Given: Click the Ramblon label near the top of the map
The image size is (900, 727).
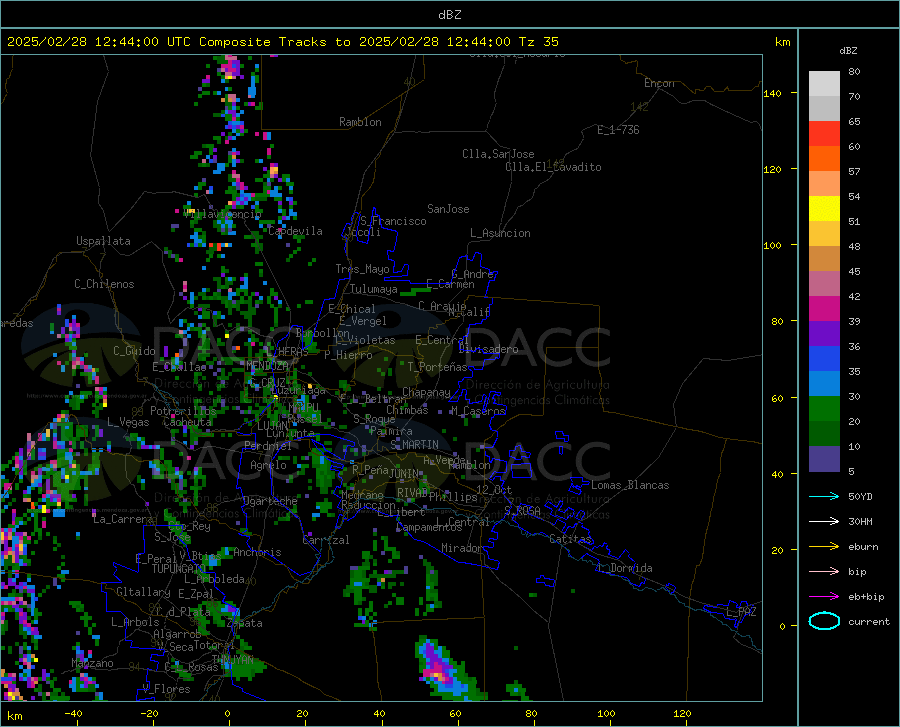Looking at the screenshot, I should click(360, 122).
